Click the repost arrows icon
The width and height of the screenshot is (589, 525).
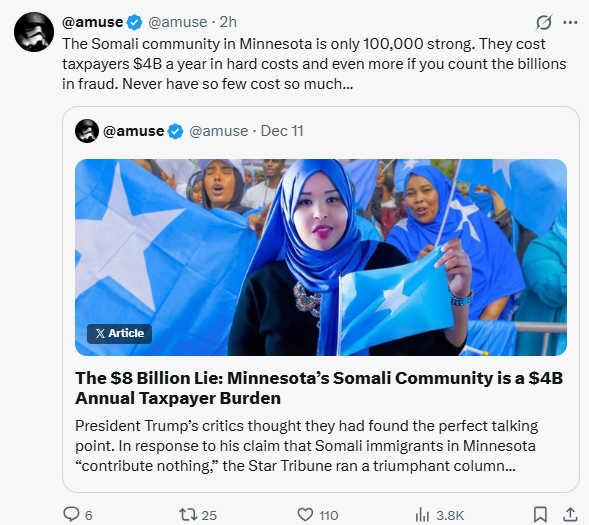(188, 514)
